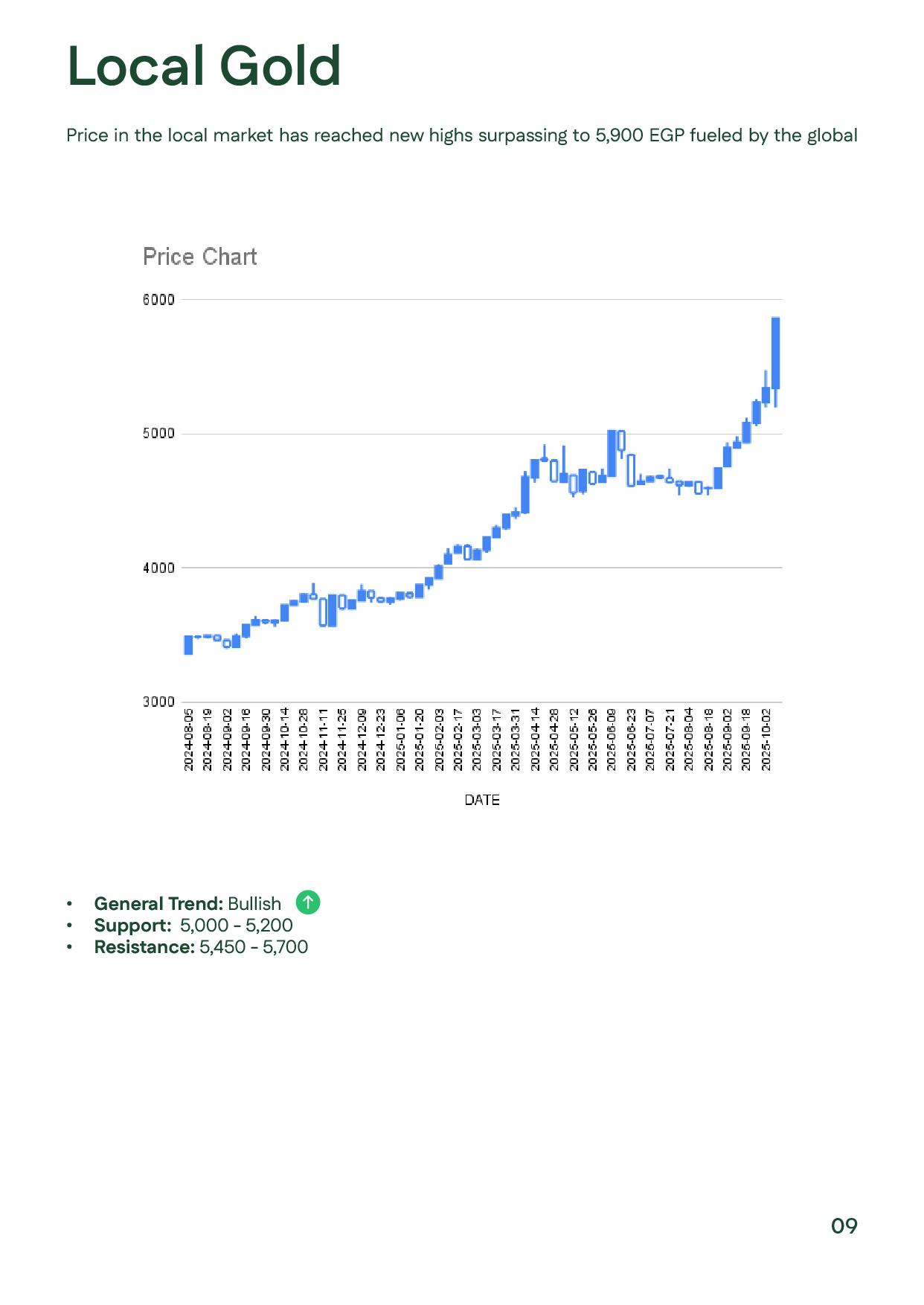The width and height of the screenshot is (924, 1305).
Task: Click the 2024-08-05 date label
Action: click(189, 739)
